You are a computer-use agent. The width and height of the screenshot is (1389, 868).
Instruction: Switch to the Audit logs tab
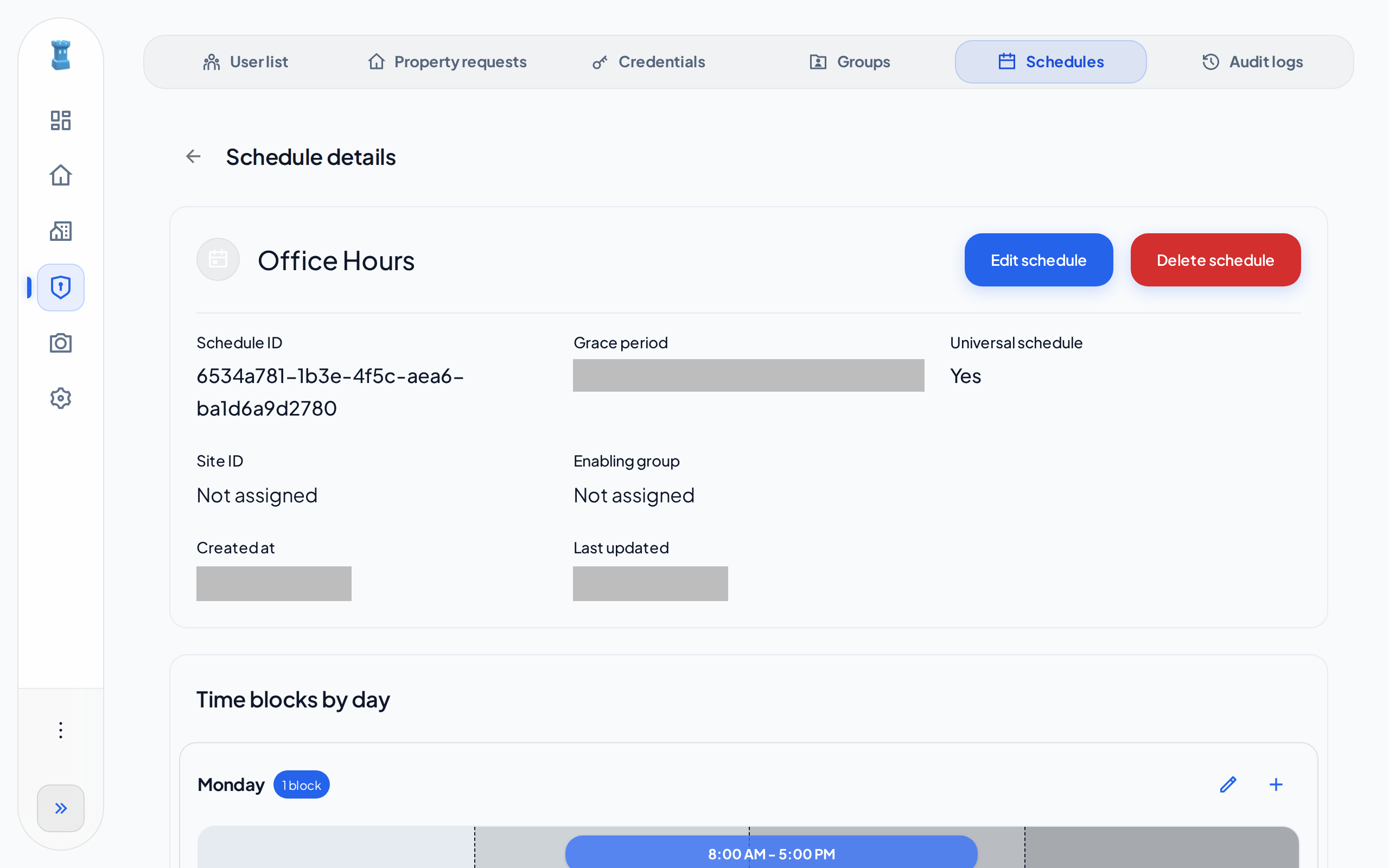point(1252,62)
